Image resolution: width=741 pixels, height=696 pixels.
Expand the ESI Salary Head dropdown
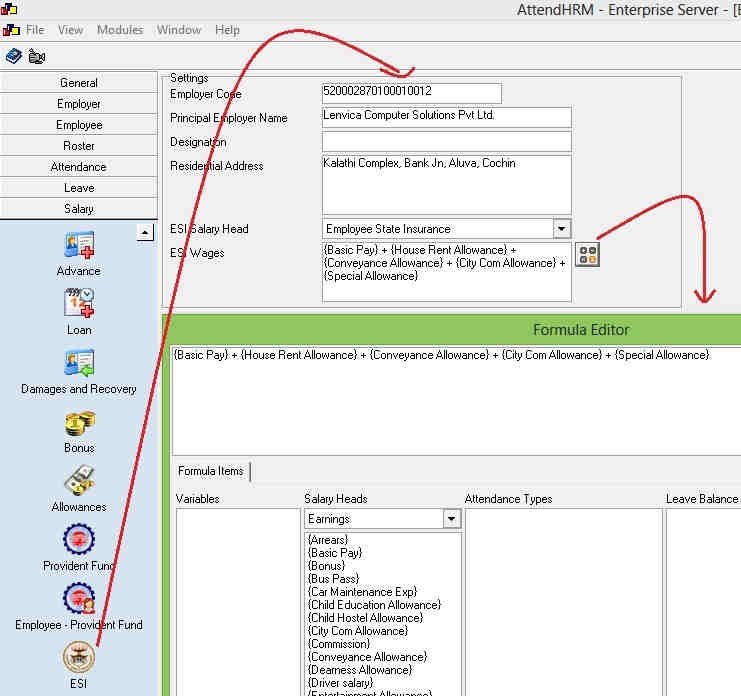click(561, 229)
